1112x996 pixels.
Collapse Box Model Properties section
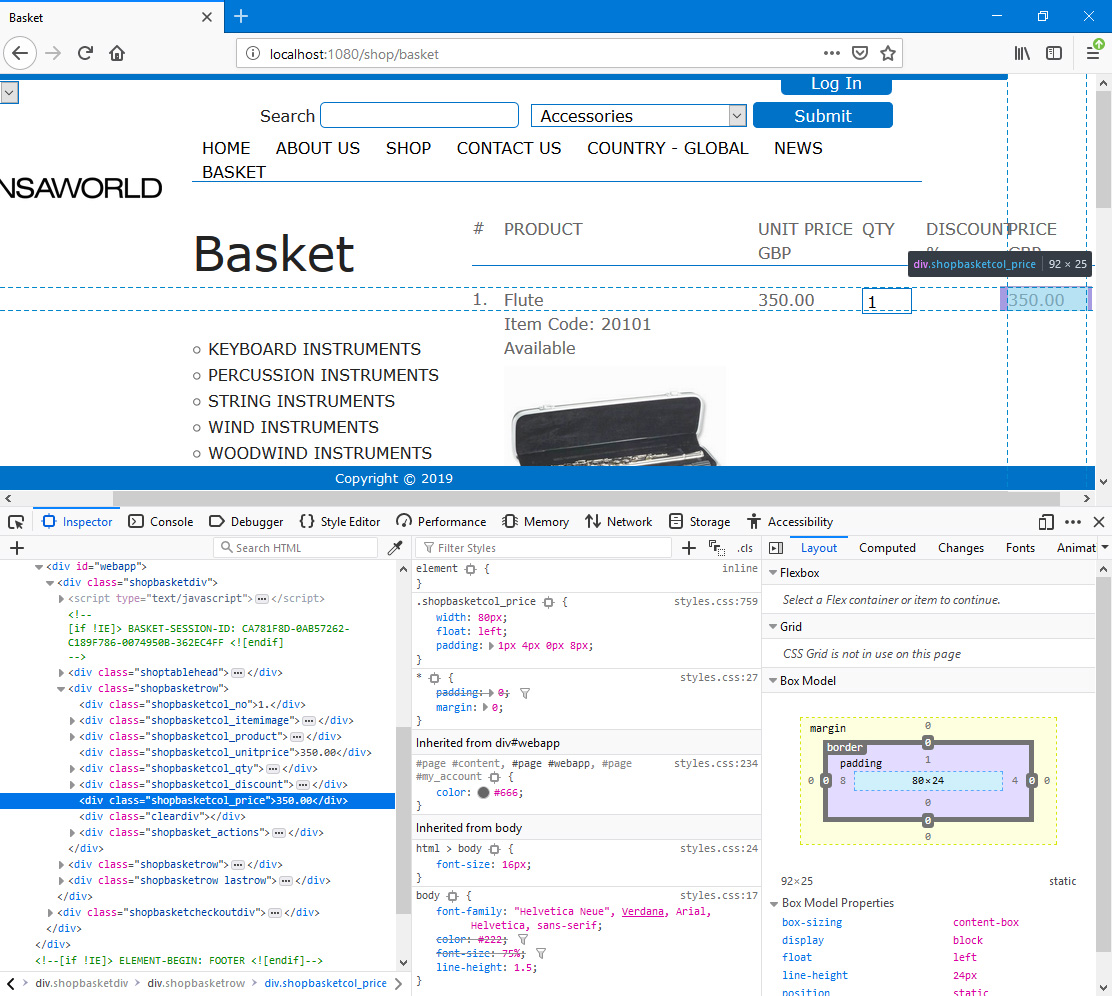[774, 904]
